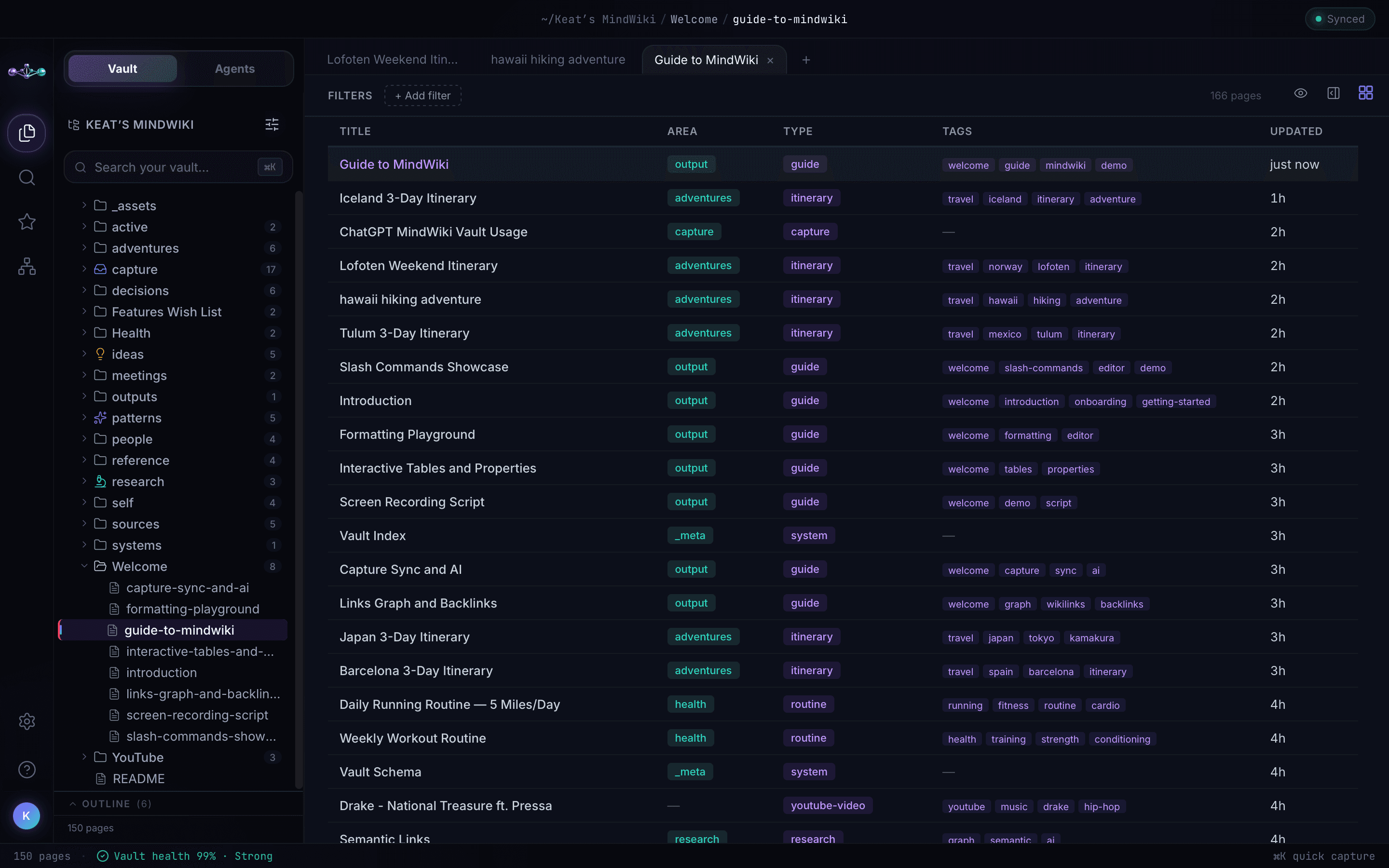This screenshot has height=868, width=1389.
Task: Open introduction file in Welcome folder
Action: coord(161,672)
